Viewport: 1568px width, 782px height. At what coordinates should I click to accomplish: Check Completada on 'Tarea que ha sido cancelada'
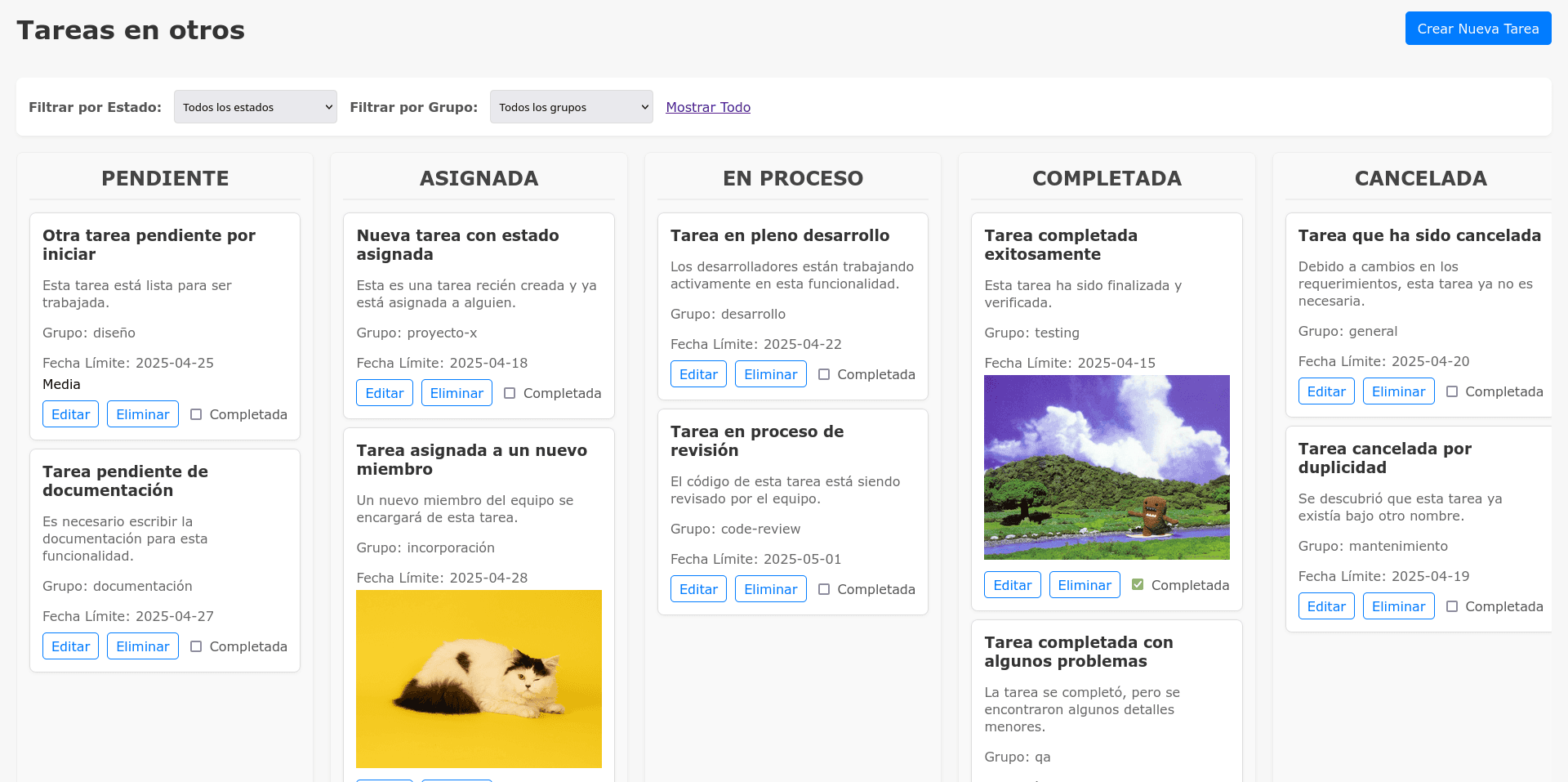click(x=1453, y=391)
